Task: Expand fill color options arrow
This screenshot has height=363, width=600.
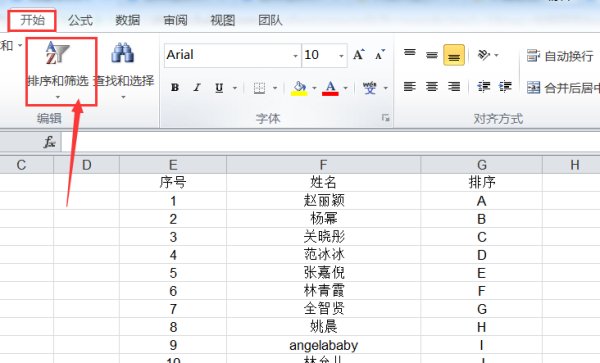Action: tap(314, 88)
